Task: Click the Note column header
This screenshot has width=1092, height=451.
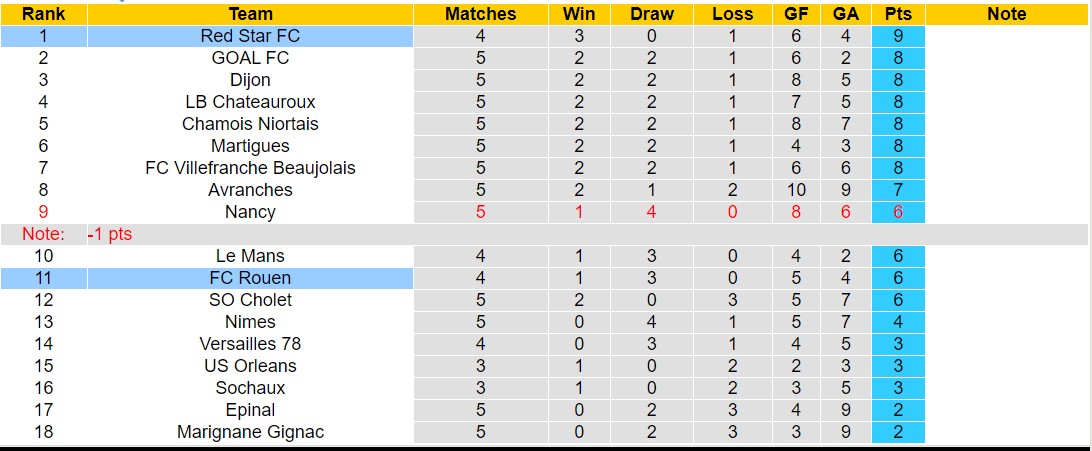Action: [x=1006, y=14]
